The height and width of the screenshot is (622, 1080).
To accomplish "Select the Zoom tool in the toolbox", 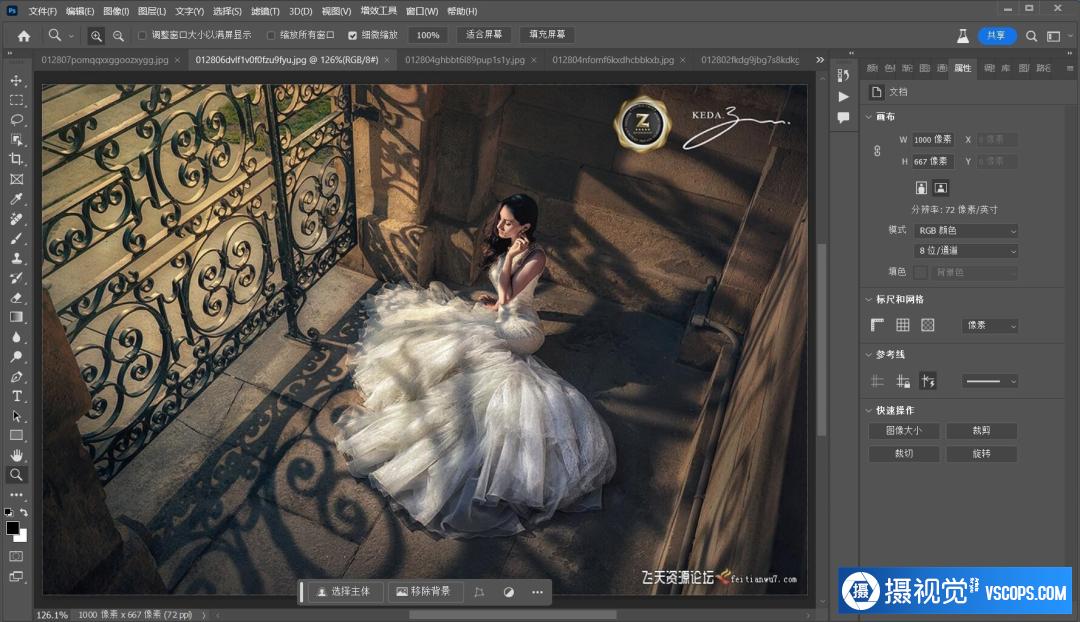I will pyautogui.click(x=17, y=475).
